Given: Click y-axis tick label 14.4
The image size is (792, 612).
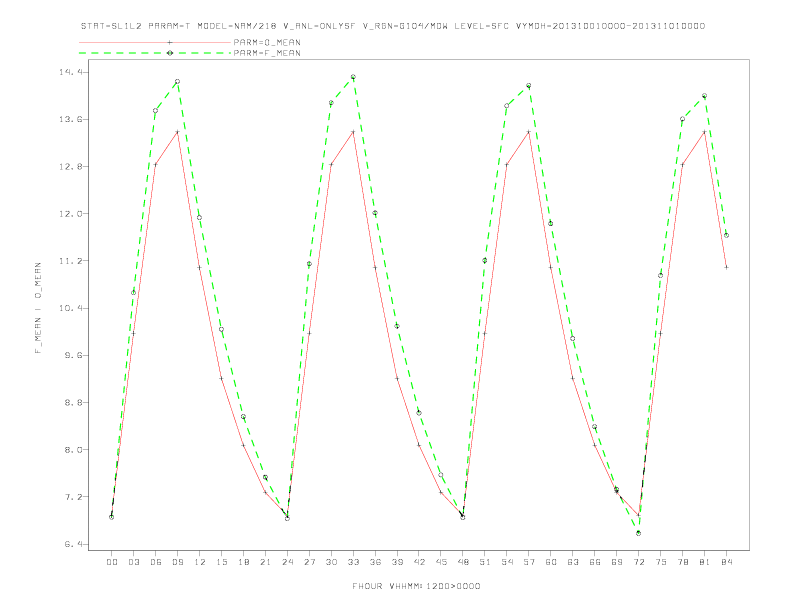Looking at the screenshot, I should coord(70,72).
